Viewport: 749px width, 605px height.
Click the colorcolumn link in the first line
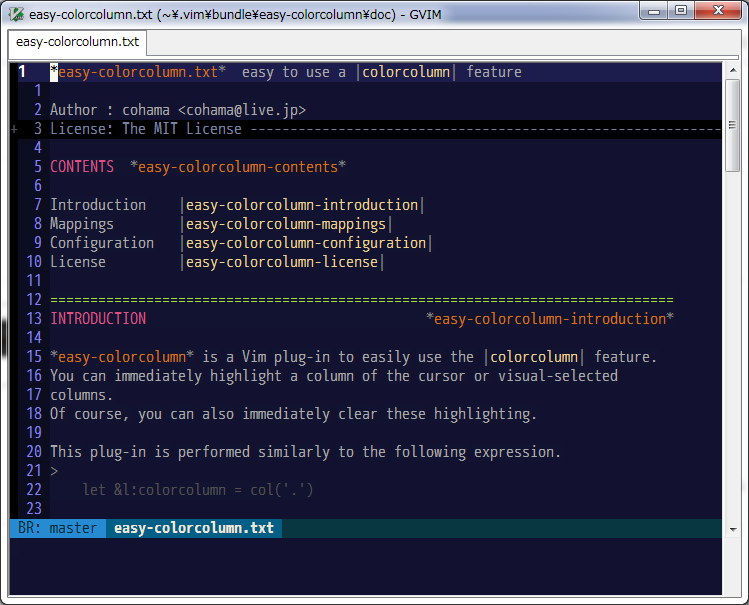(406, 72)
